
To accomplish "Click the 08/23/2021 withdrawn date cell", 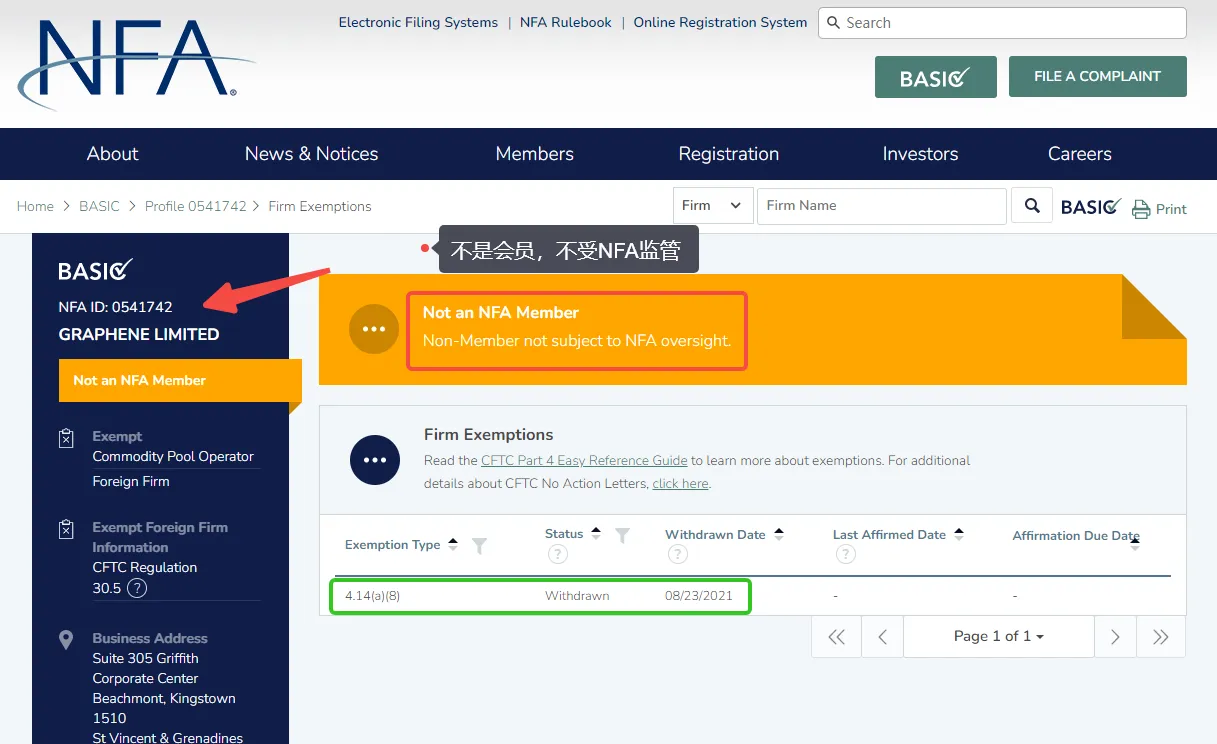I will click(x=699, y=596).
